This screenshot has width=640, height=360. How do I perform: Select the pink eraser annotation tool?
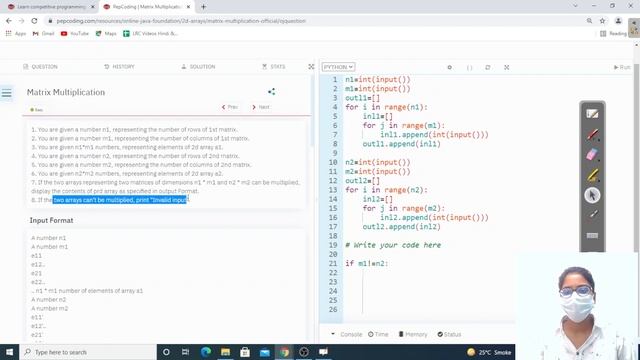pos(592,154)
